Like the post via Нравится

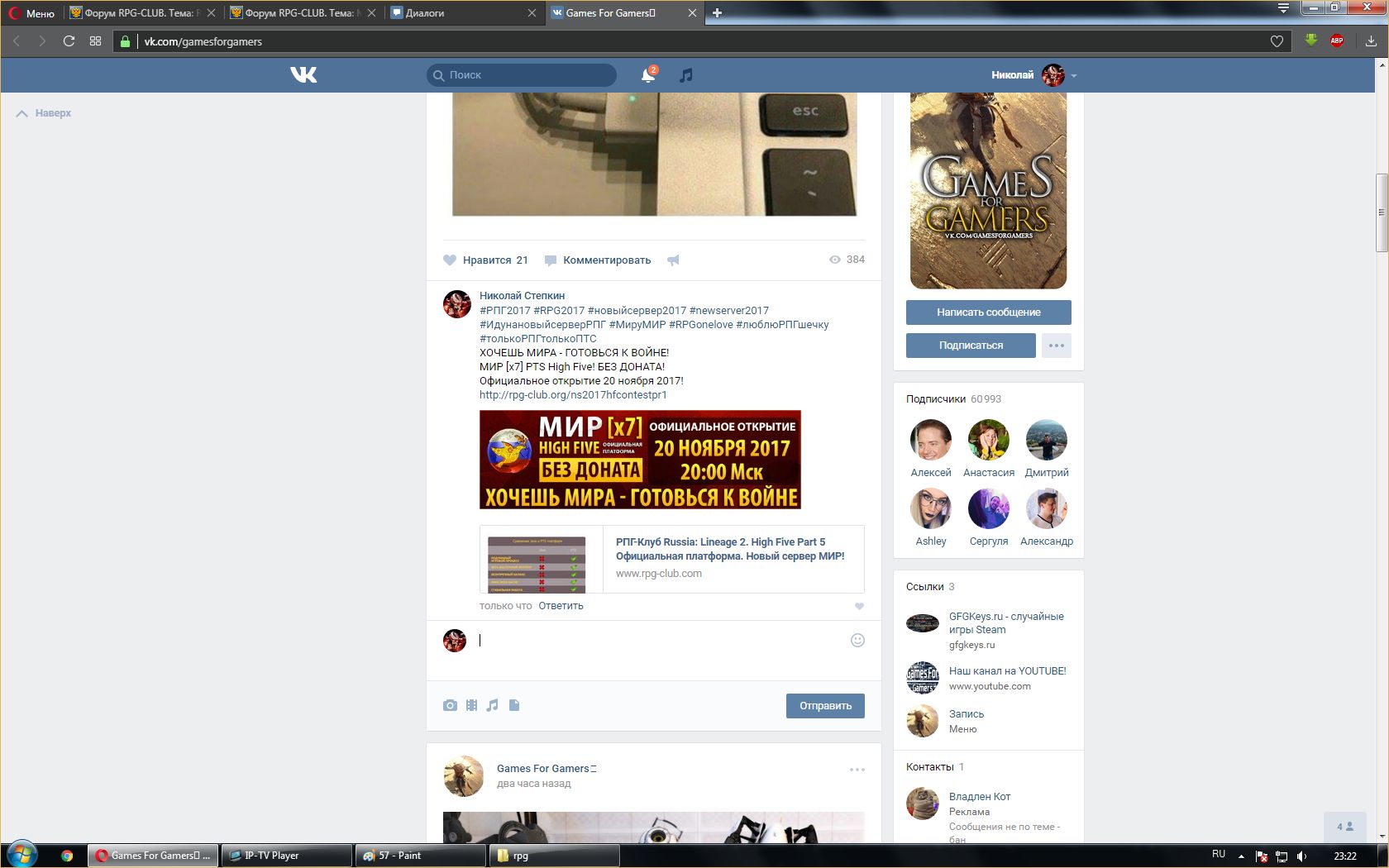486,260
